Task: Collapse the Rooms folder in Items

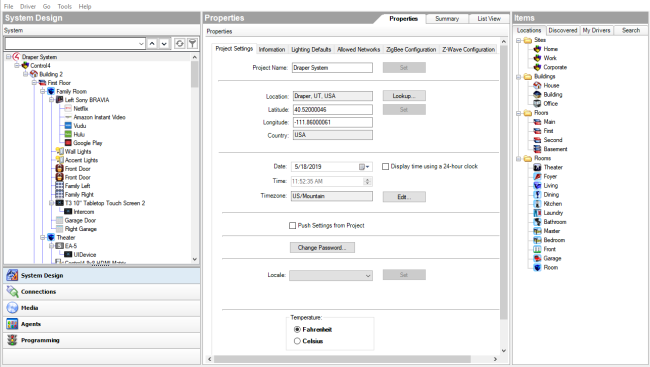Action: pyautogui.click(x=519, y=158)
